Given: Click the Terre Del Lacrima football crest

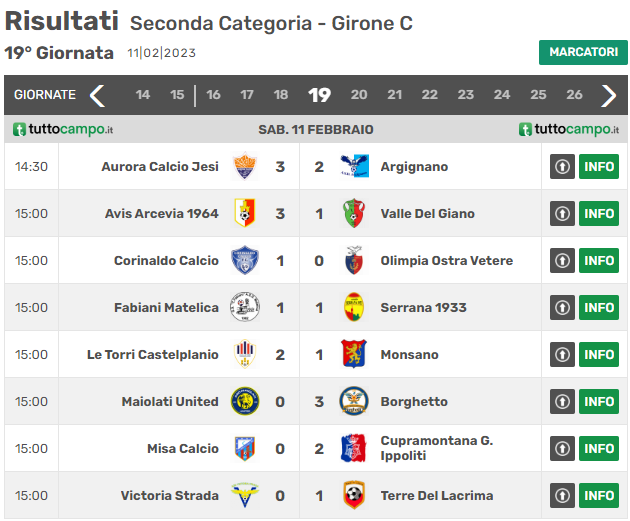Looking at the screenshot, I should [354, 495].
